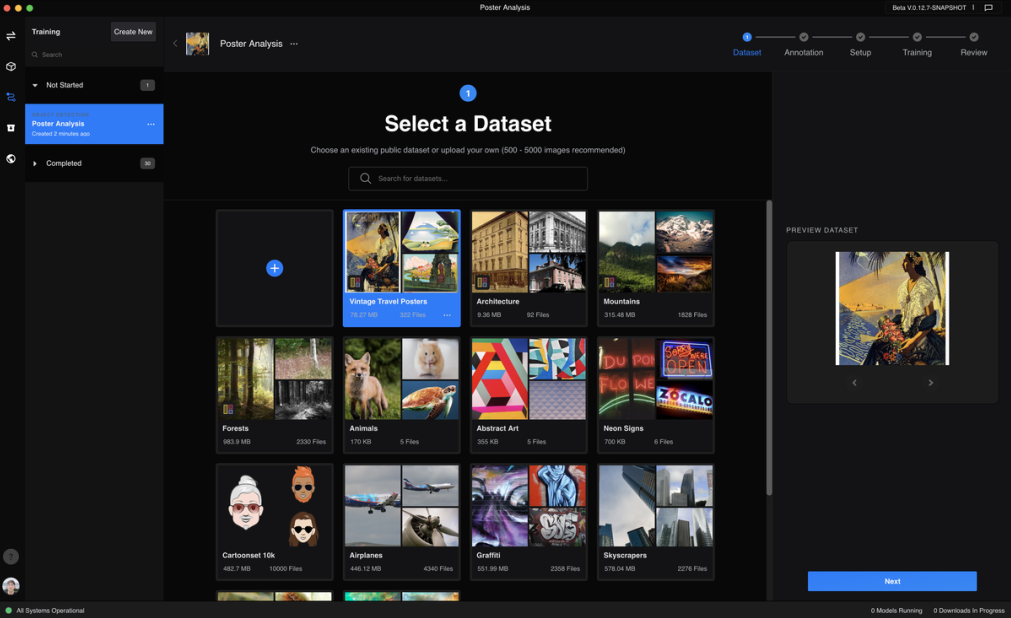Show previous preview image with left arrow
Image resolution: width=1011 pixels, height=618 pixels.
click(854, 383)
